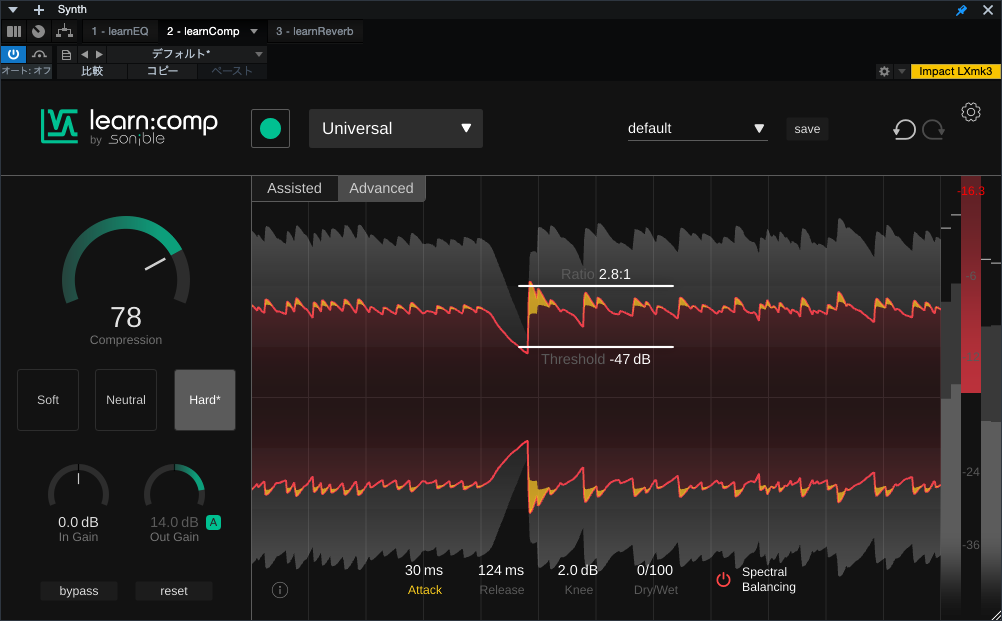
Task: Select the Soft compression style
Action: click(x=48, y=400)
